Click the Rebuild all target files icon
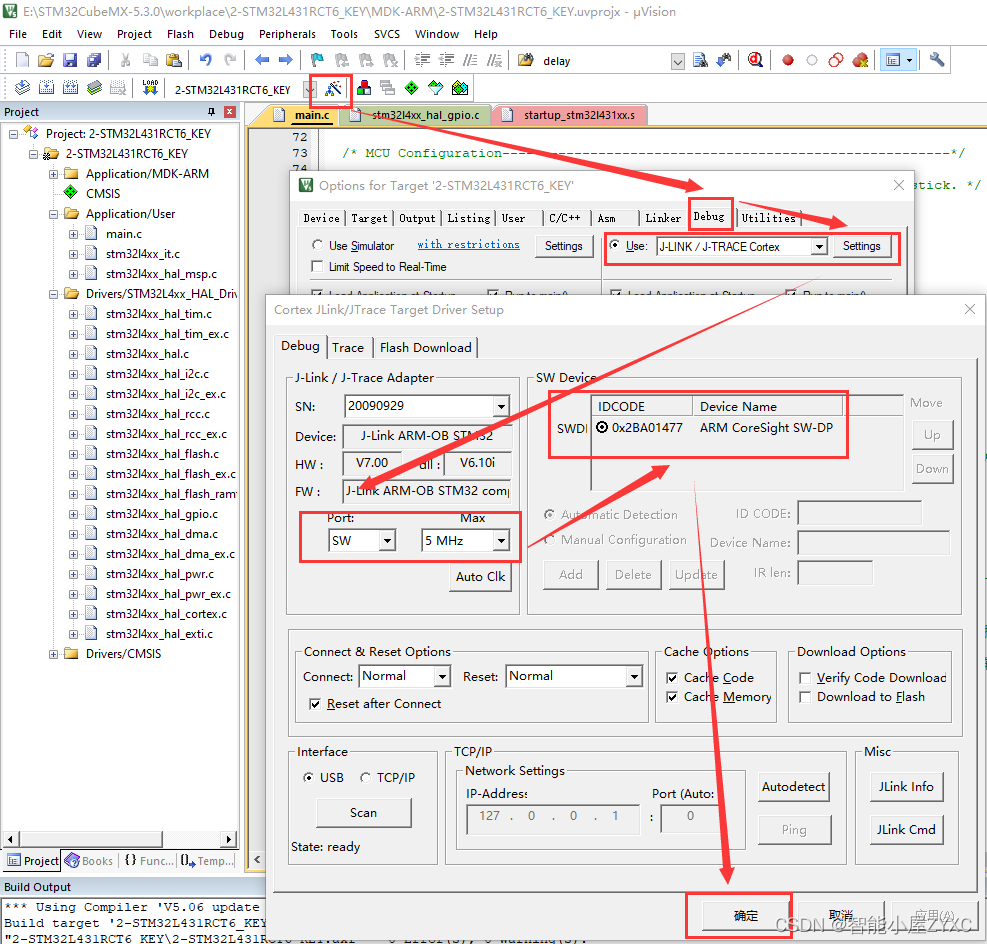This screenshot has width=987, height=944. (x=70, y=88)
